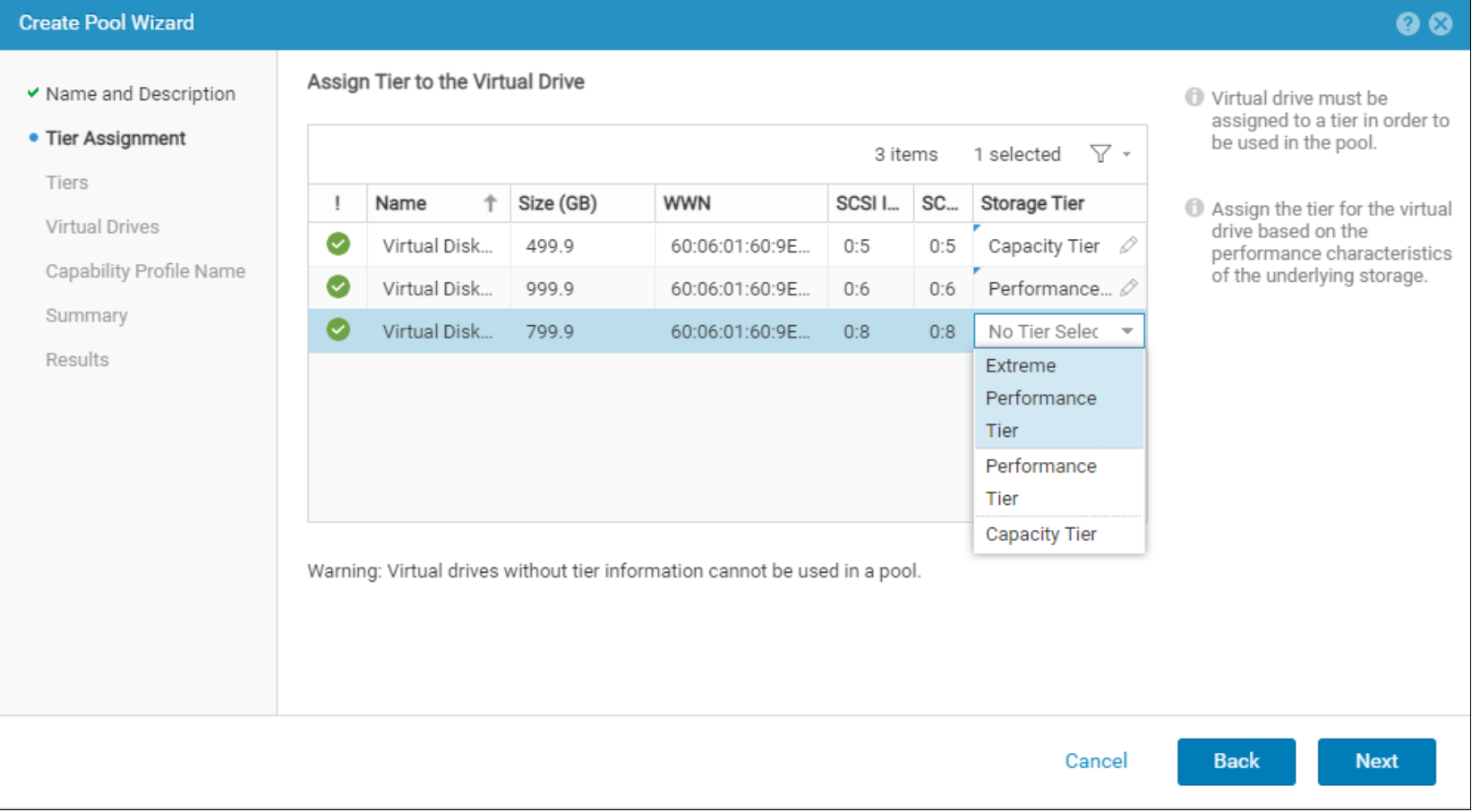This screenshot has height=812, width=1472.
Task: Click the Back button
Action: pos(1236,762)
